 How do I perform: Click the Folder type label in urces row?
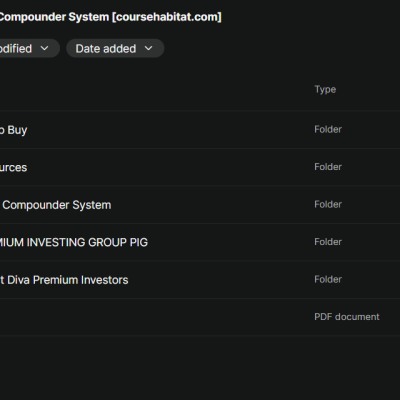tap(328, 167)
